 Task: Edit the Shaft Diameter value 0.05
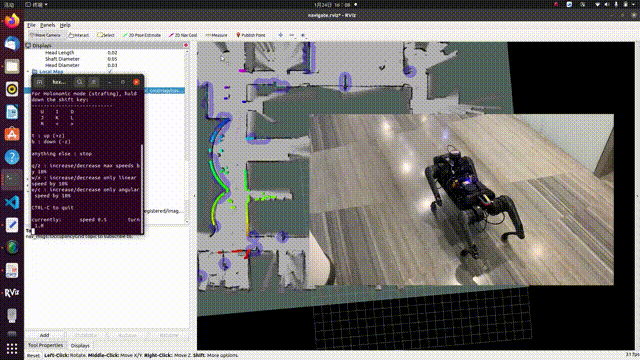(112, 59)
